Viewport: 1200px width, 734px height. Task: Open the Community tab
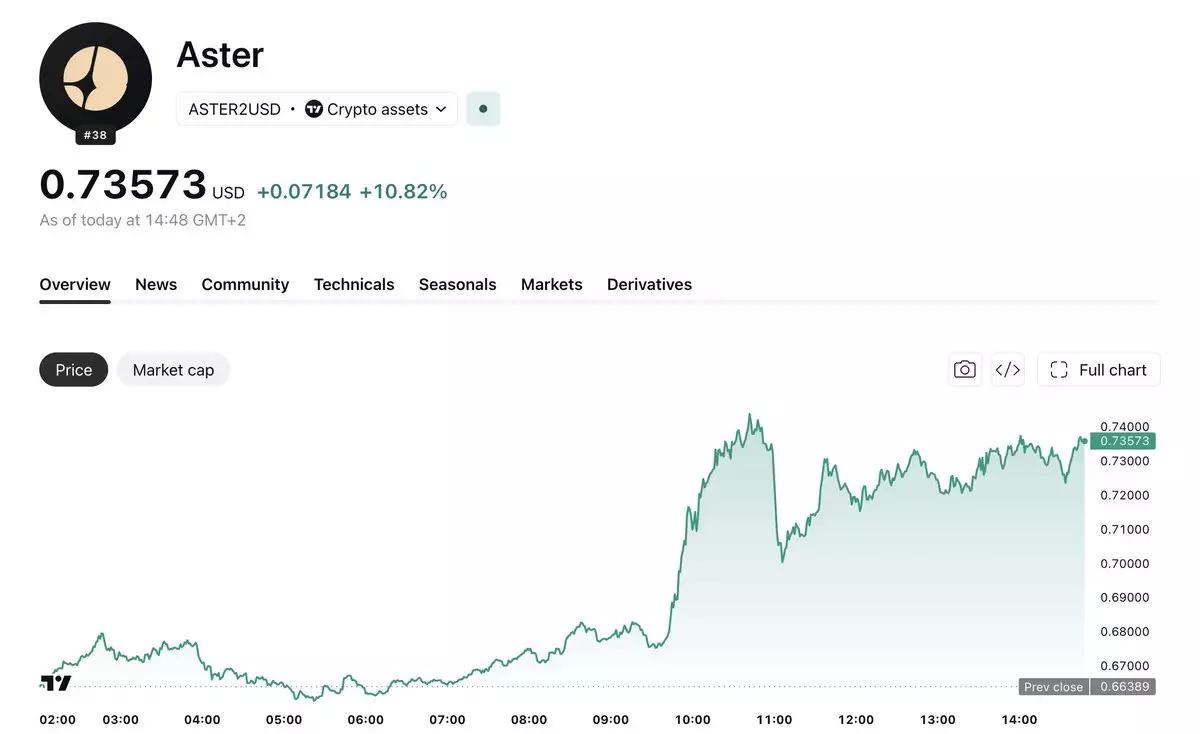coord(245,285)
